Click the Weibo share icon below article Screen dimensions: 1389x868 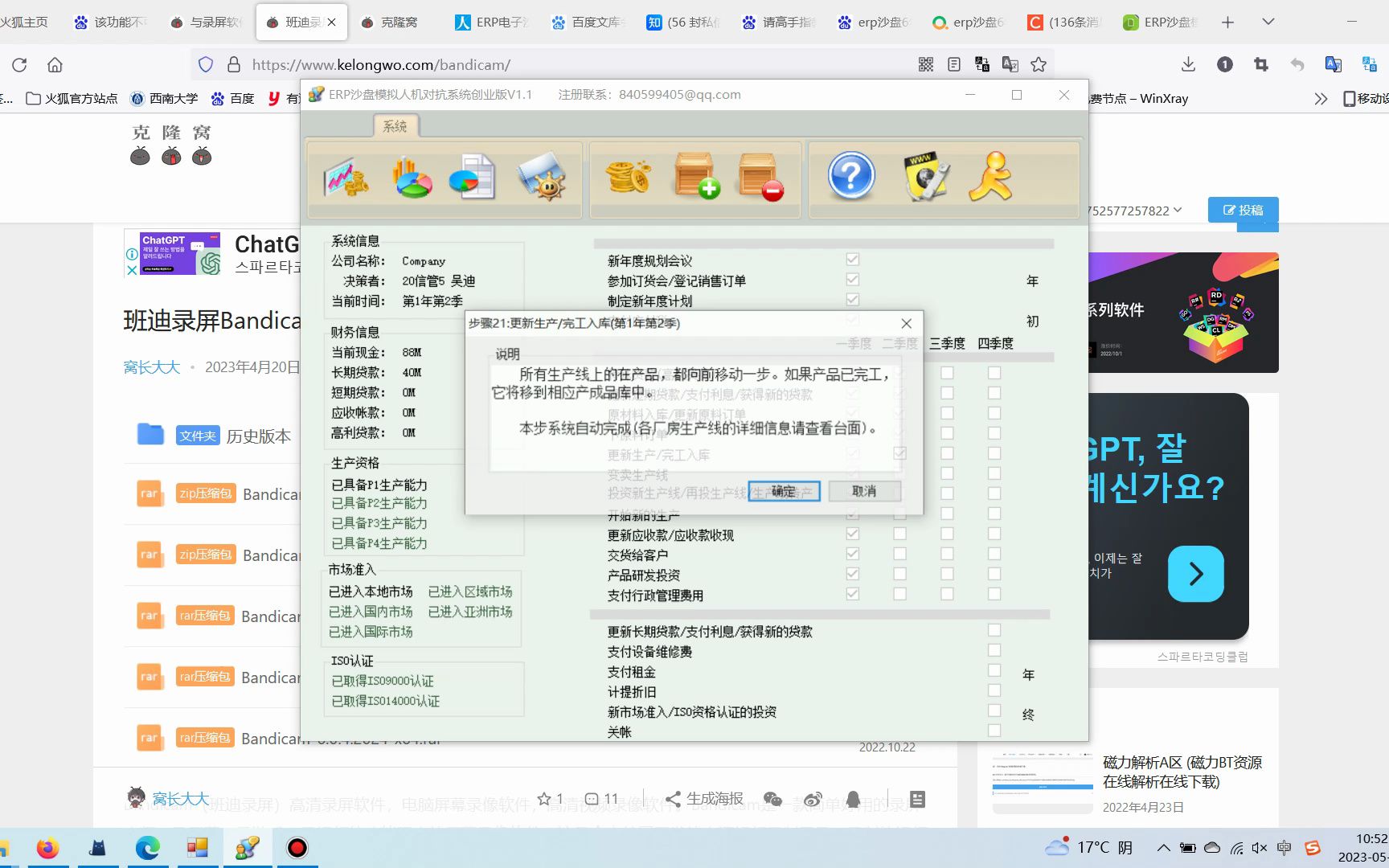(x=813, y=799)
